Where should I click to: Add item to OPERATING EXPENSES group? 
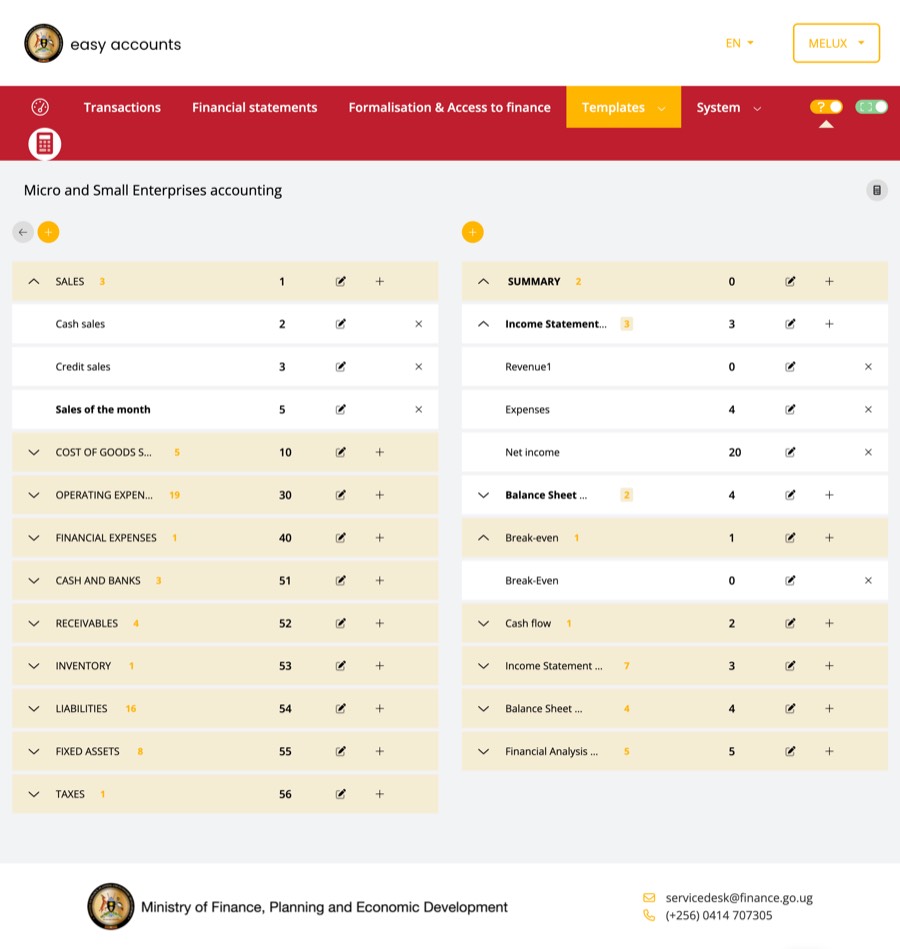pyautogui.click(x=379, y=495)
